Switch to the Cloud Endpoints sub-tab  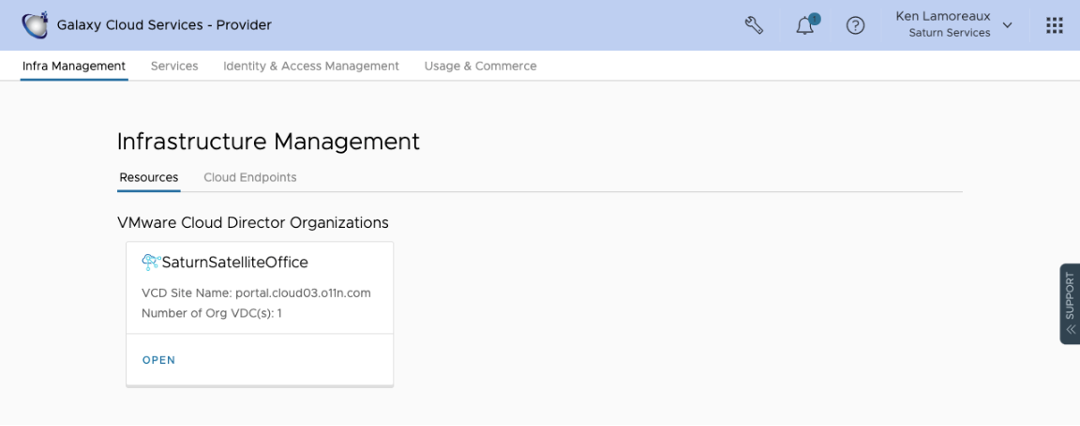250,177
